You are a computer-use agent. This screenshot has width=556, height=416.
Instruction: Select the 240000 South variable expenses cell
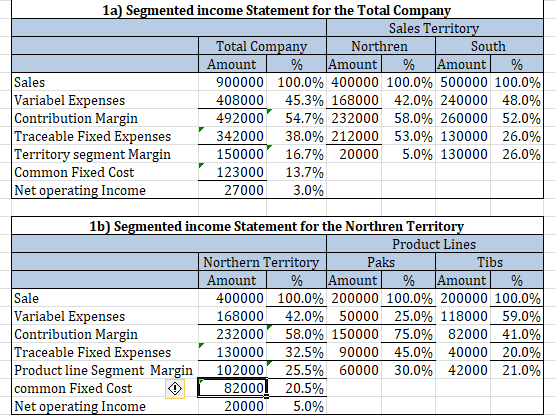pyautogui.click(x=463, y=100)
